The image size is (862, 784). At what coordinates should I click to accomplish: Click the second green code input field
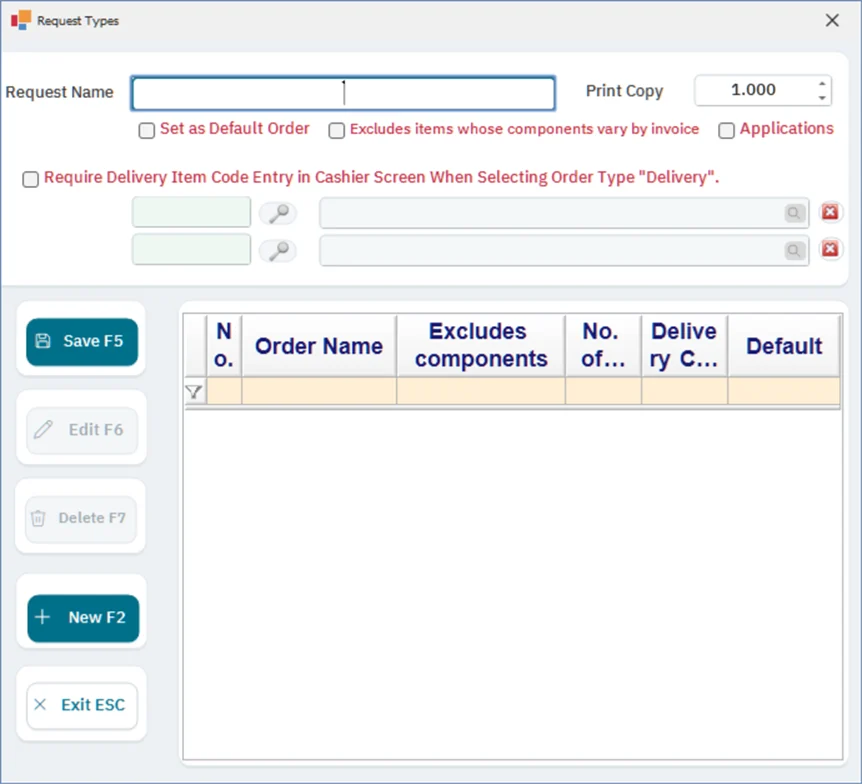tap(191, 250)
